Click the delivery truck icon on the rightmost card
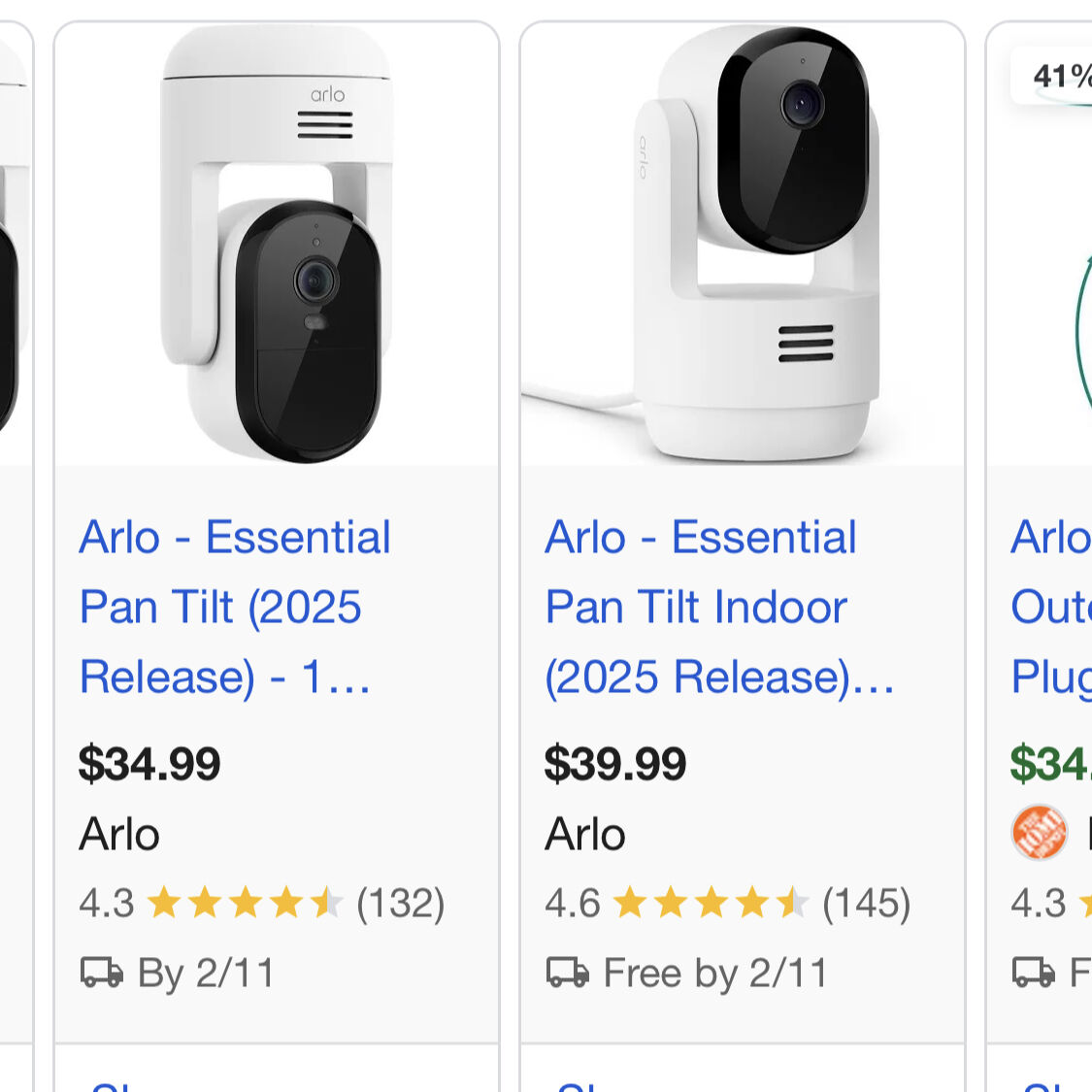The image size is (1092, 1092). 1033,972
